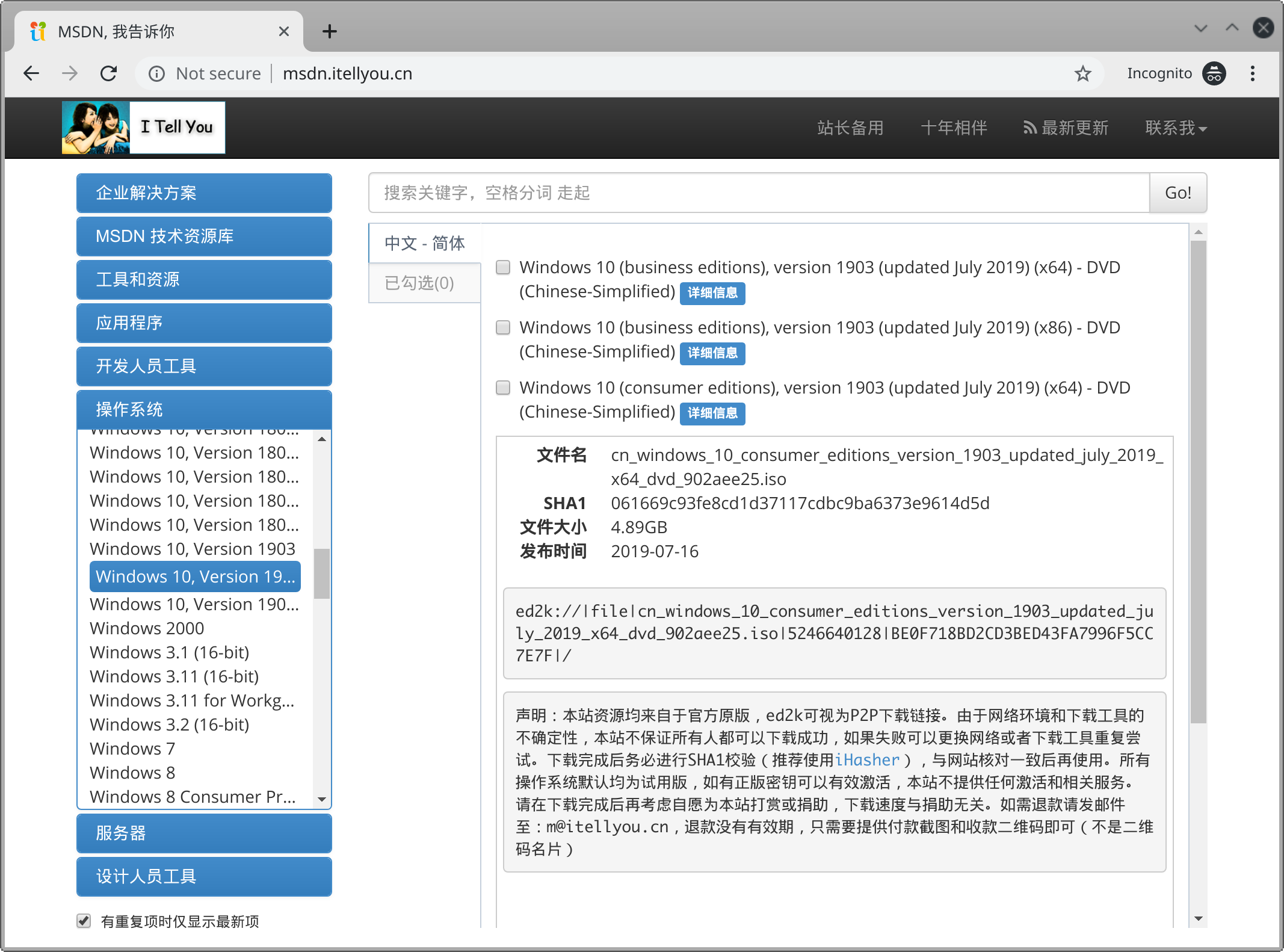1284x952 pixels.
Task: Select Windows 7 in the list
Action: 132,749
